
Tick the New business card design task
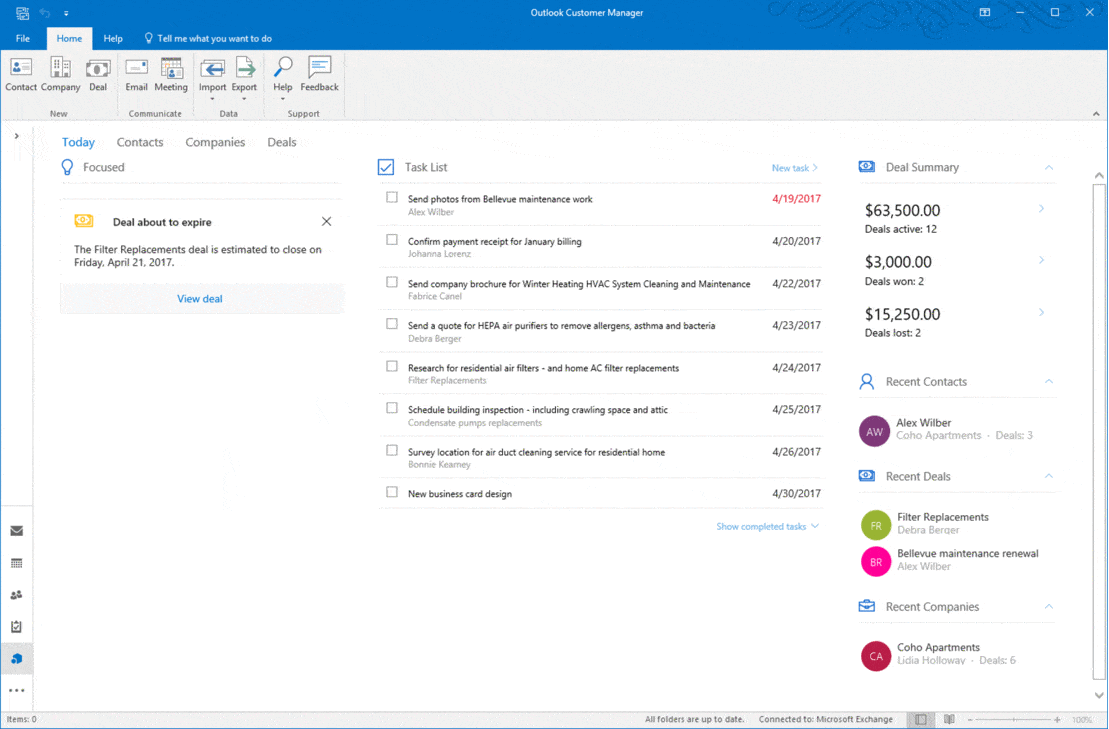click(392, 492)
